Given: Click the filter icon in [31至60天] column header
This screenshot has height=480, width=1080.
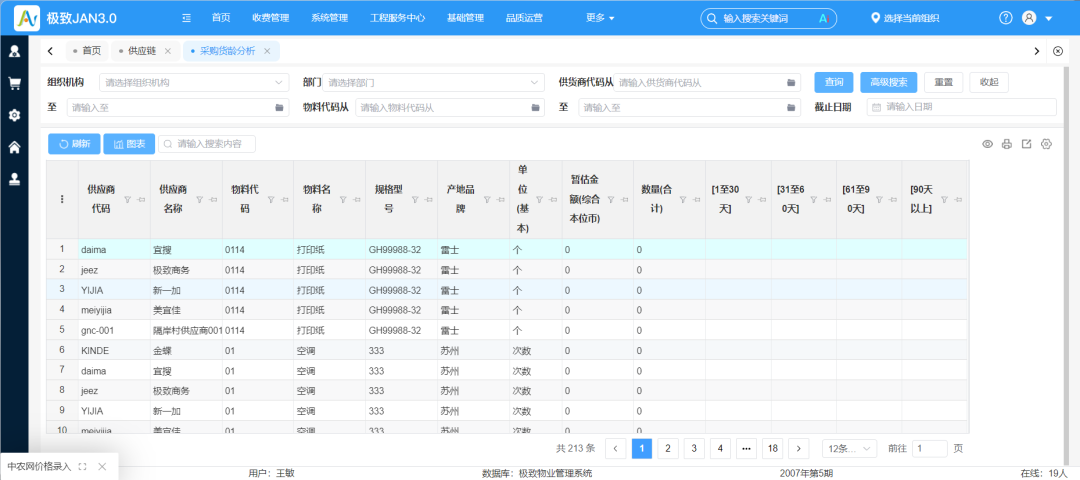Looking at the screenshot, I should 813,200.
